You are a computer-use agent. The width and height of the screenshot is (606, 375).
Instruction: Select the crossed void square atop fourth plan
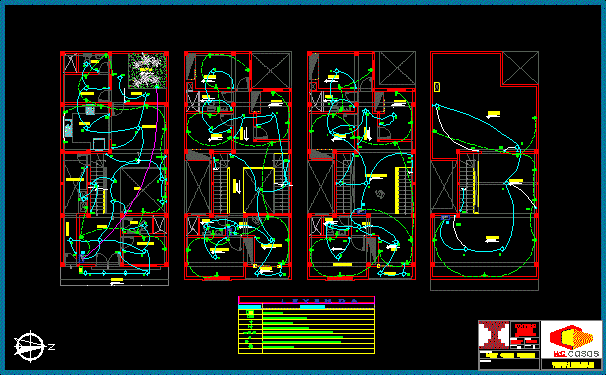(520, 68)
